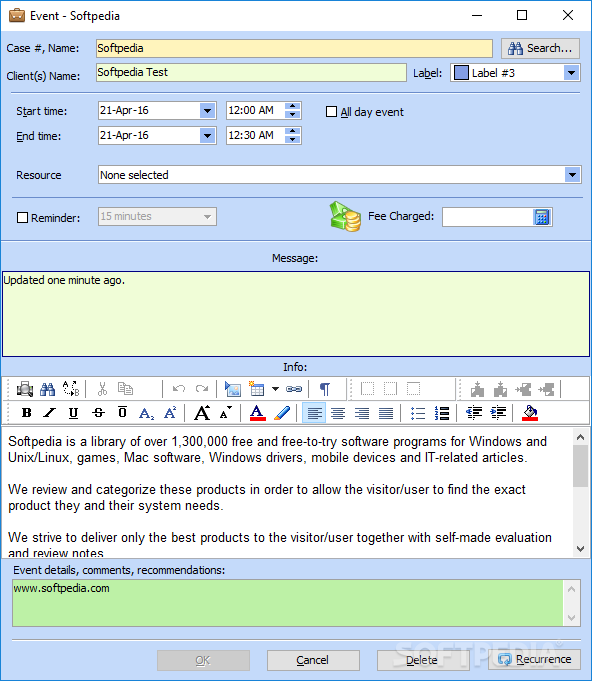Apply bulleted list
The height and width of the screenshot is (681, 592).
[418, 413]
